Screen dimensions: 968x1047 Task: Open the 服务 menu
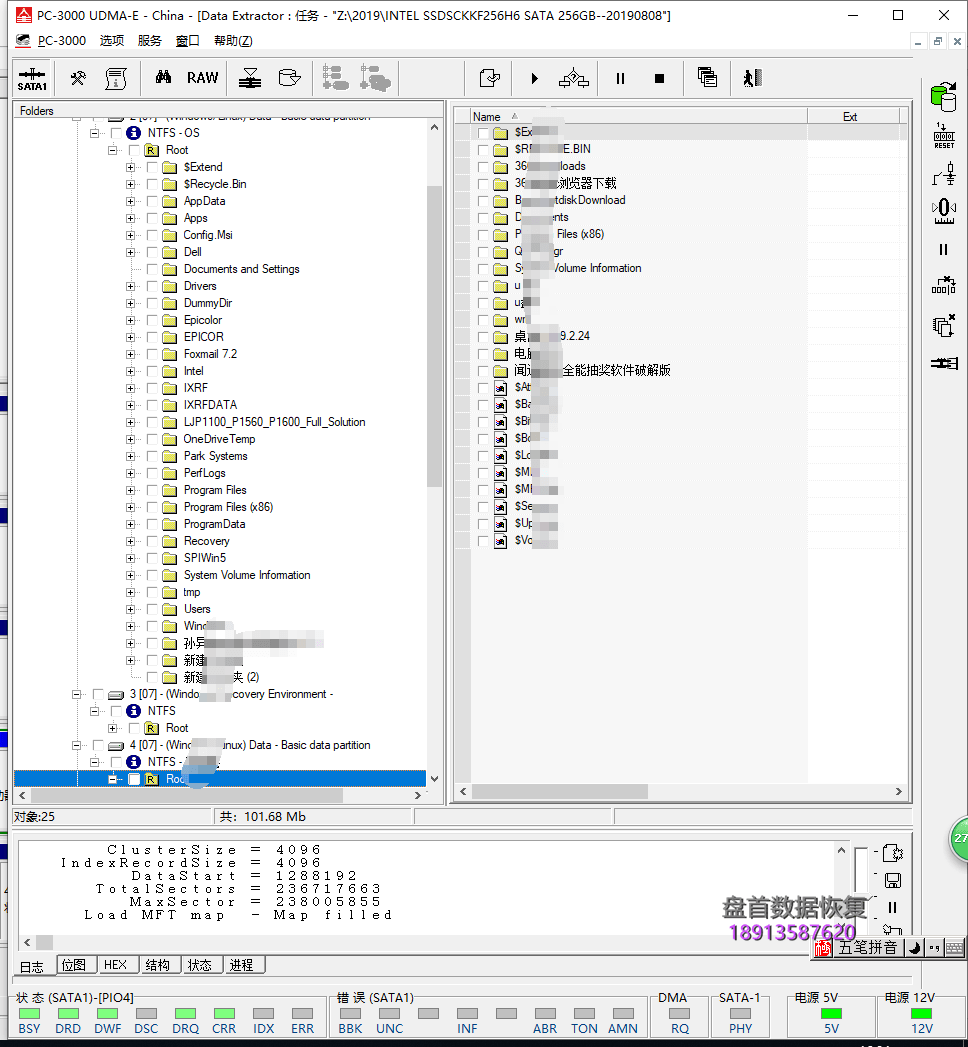[150, 41]
